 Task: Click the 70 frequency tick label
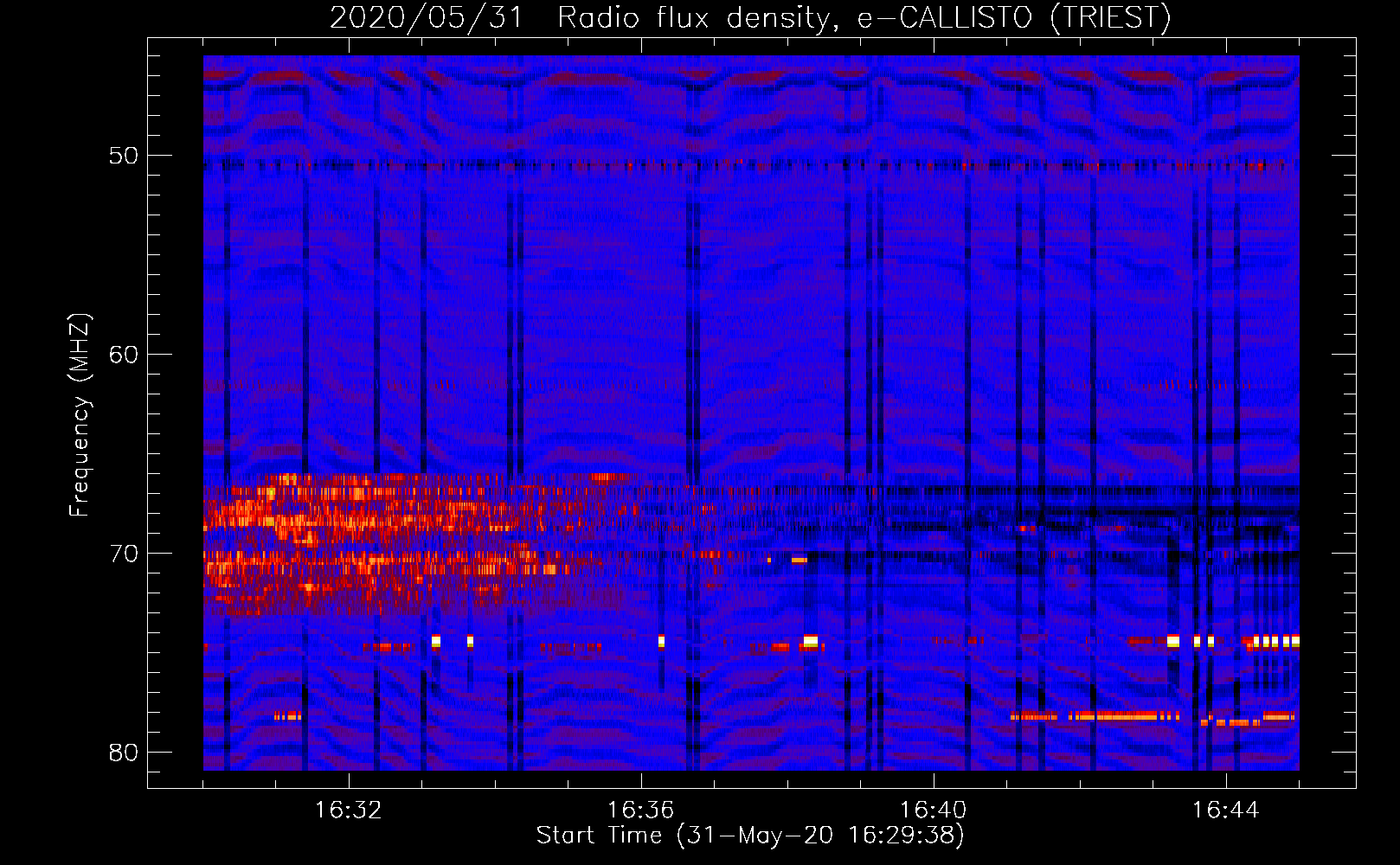124,554
